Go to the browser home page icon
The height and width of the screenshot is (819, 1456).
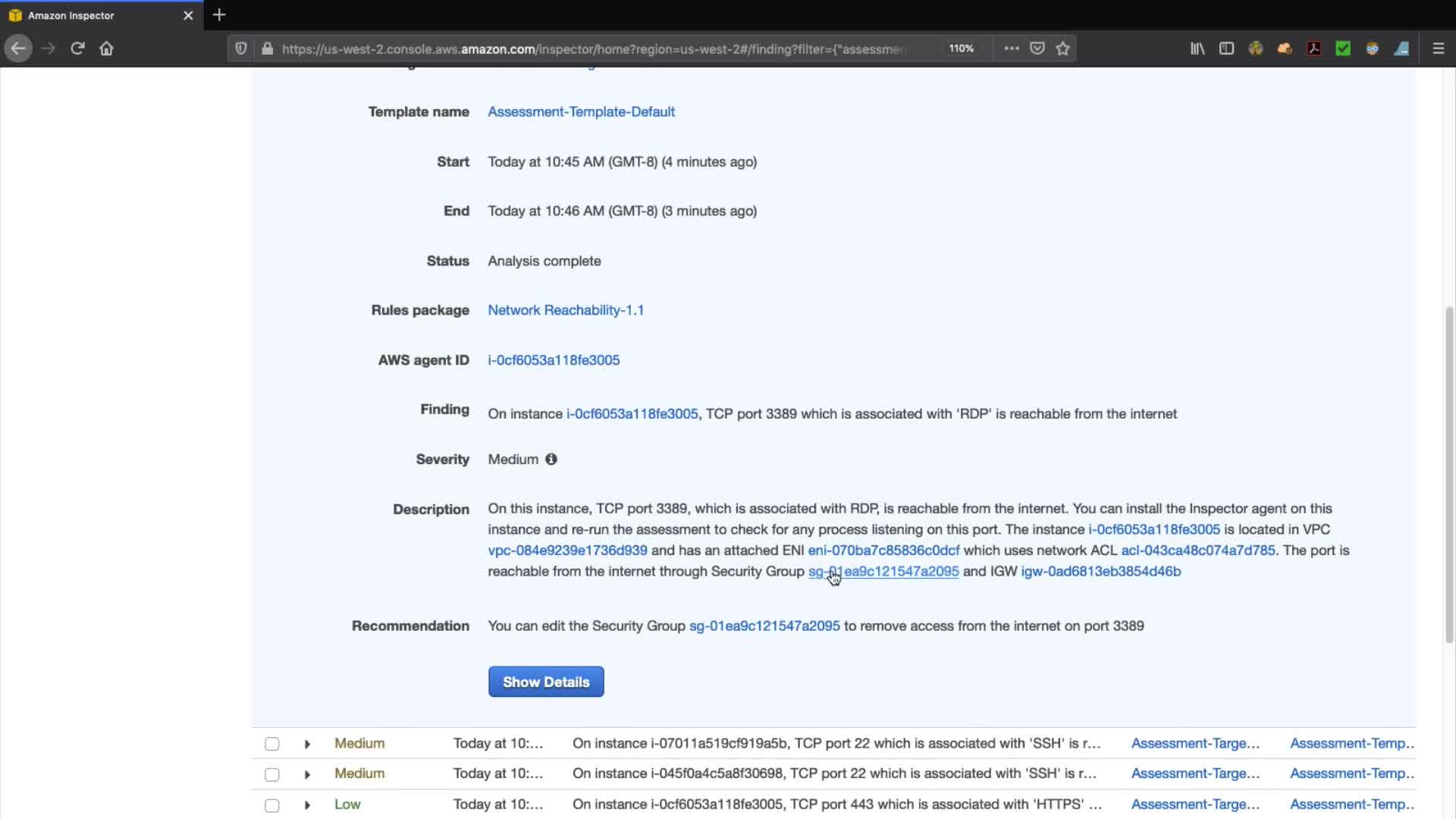[106, 49]
